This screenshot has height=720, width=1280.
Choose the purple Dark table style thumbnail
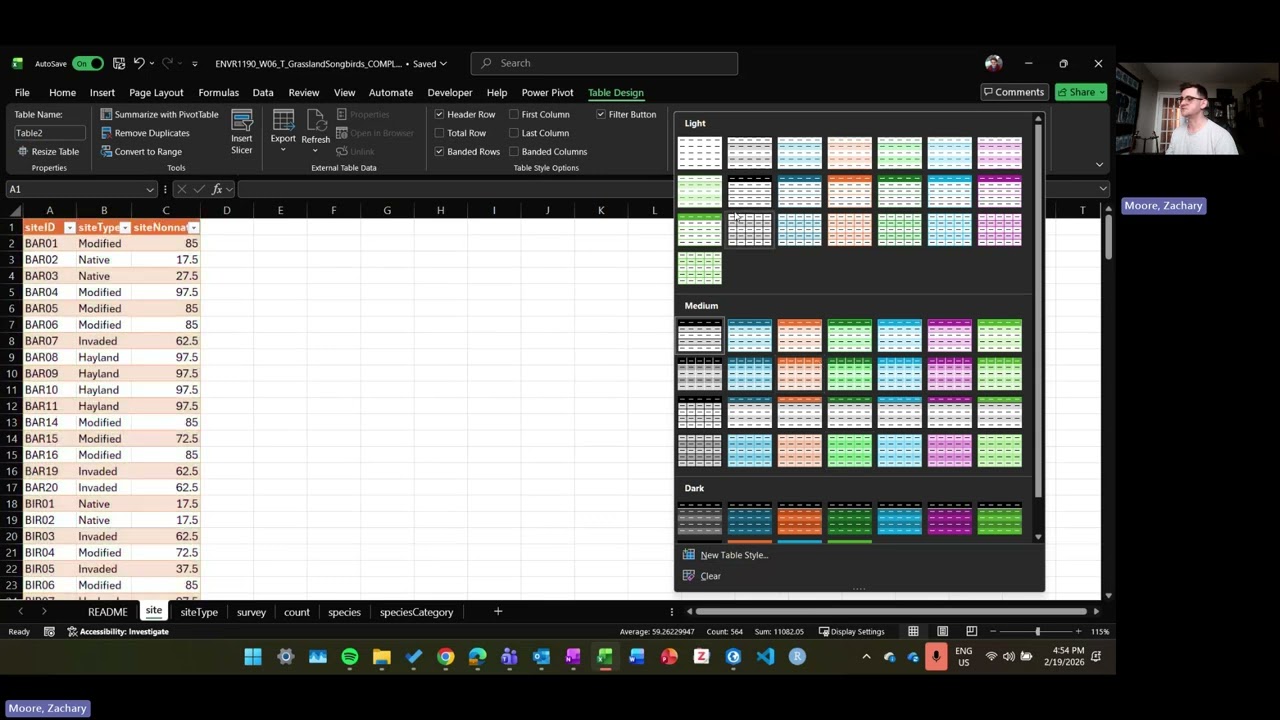tap(949, 518)
